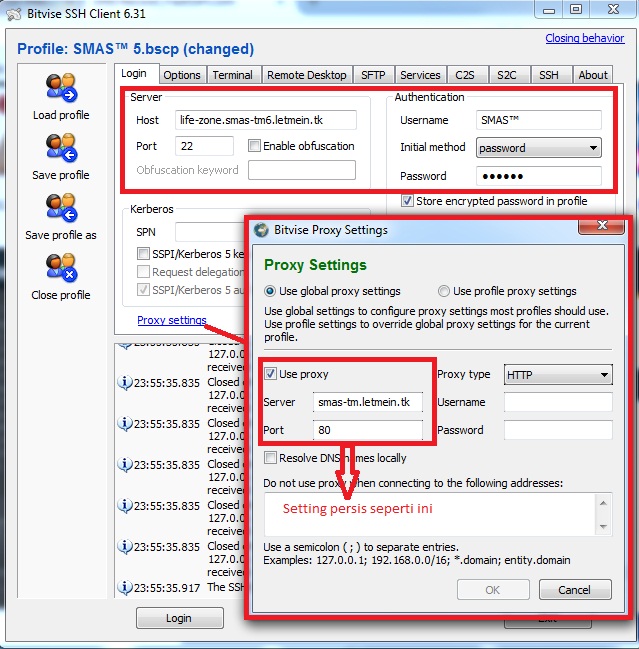Click the Authentication Username field

point(538,120)
